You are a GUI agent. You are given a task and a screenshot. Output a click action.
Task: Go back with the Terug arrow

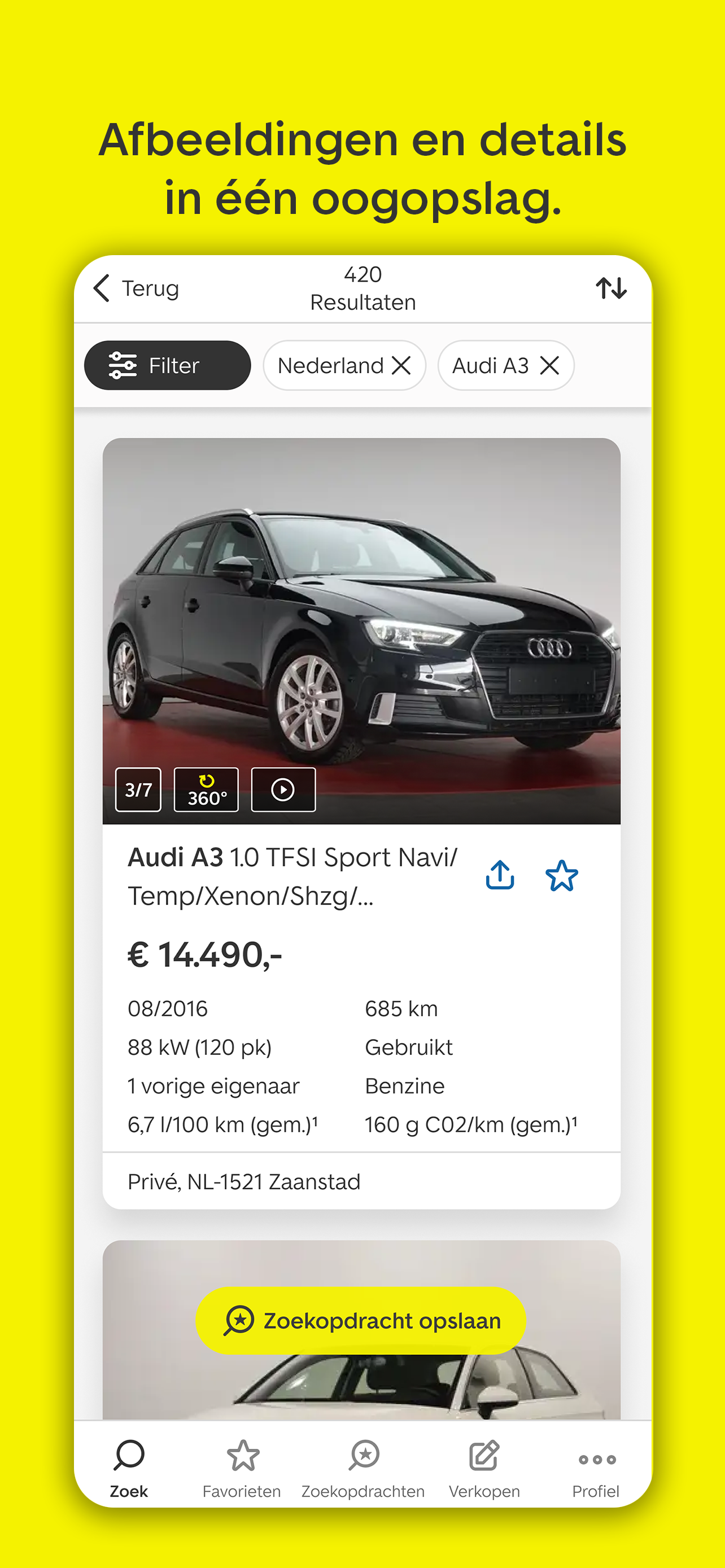coord(136,288)
